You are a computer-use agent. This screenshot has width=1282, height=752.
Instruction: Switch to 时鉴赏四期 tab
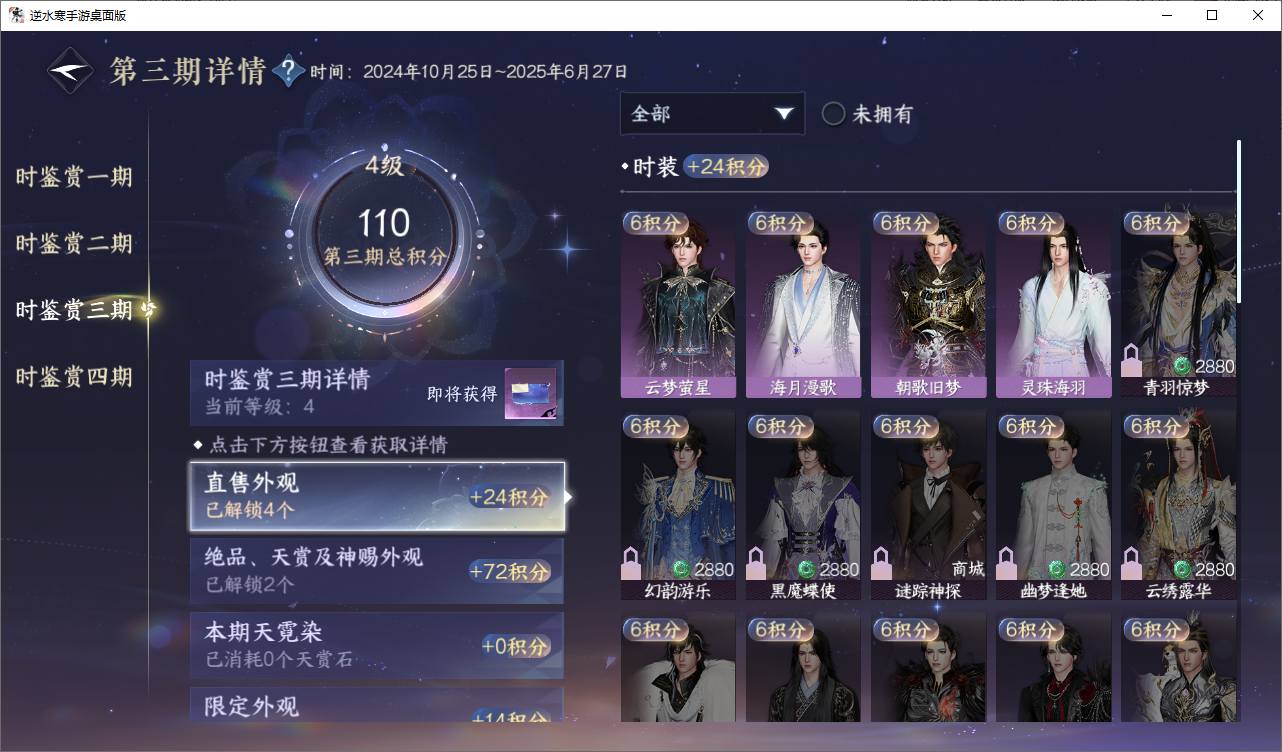click(74, 377)
